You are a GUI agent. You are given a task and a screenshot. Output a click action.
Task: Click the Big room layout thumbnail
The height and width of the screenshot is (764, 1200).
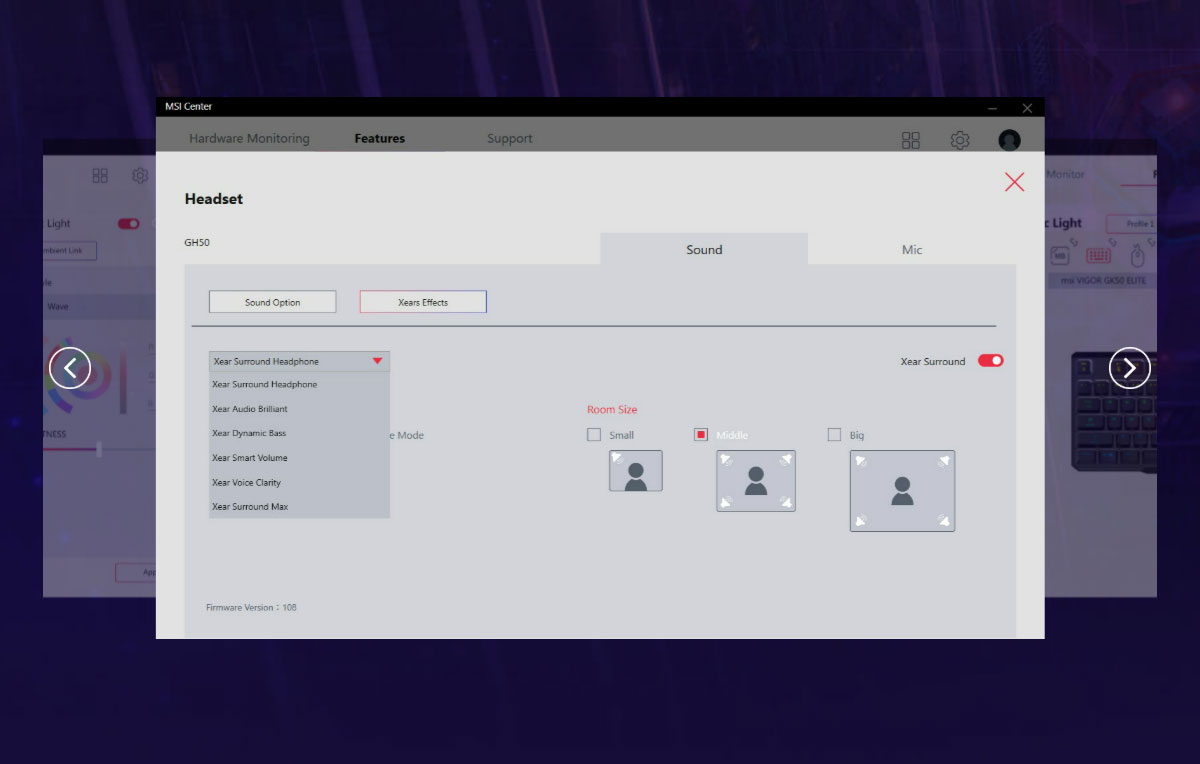click(x=902, y=491)
